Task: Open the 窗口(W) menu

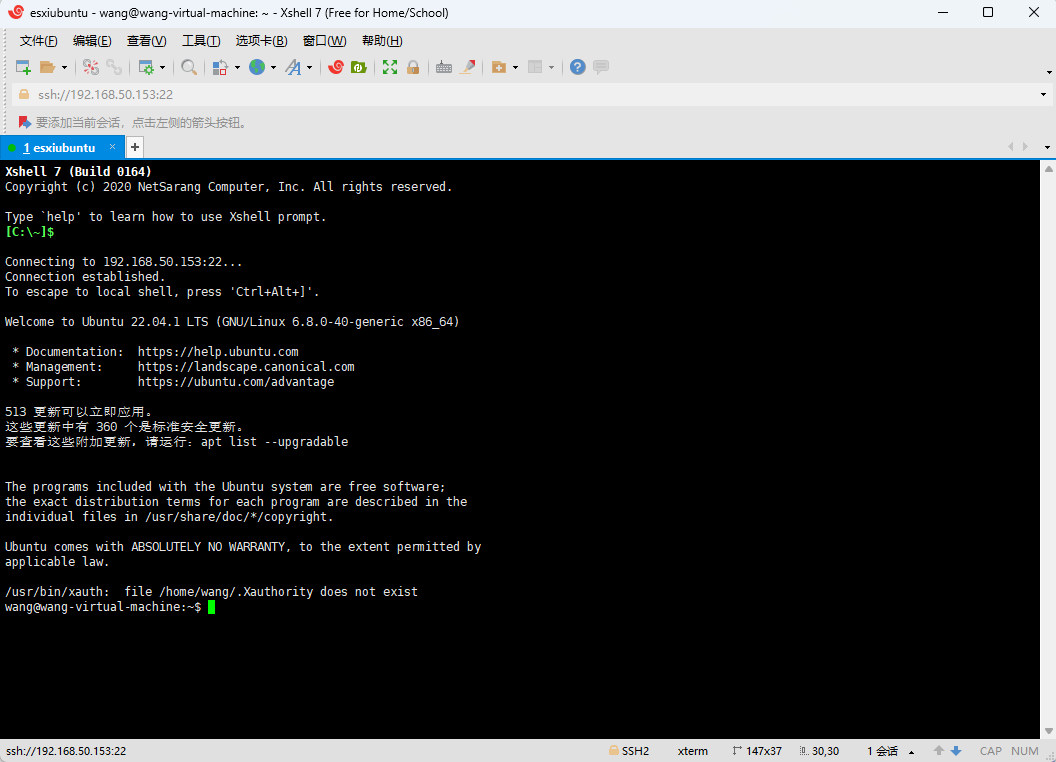Action: 325,41
